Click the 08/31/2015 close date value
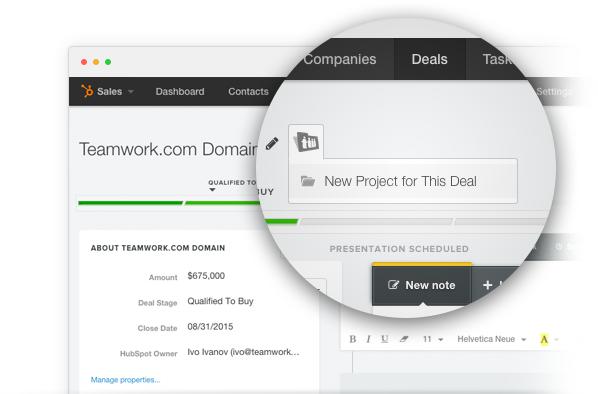The height and width of the screenshot is (394, 598). (x=210, y=327)
